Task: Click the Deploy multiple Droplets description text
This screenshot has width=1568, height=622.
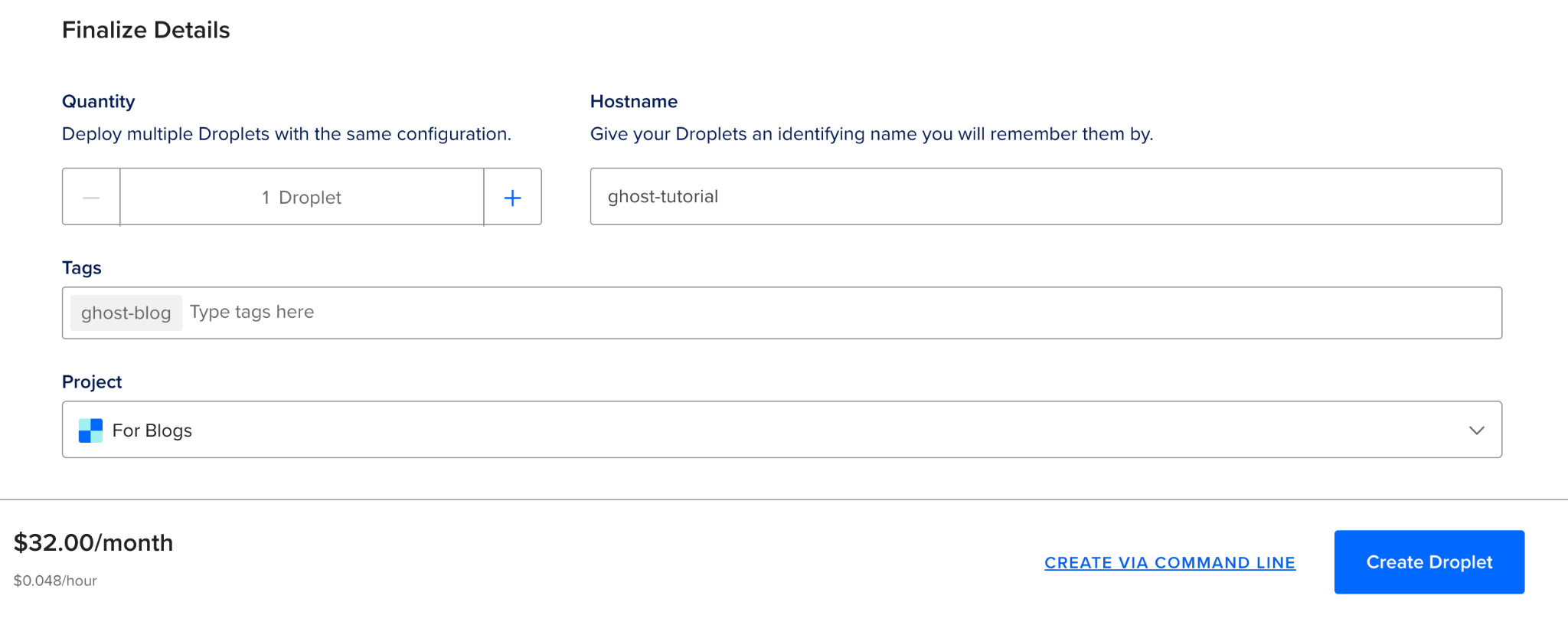Action: pyautogui.click(x=286, y=134)
